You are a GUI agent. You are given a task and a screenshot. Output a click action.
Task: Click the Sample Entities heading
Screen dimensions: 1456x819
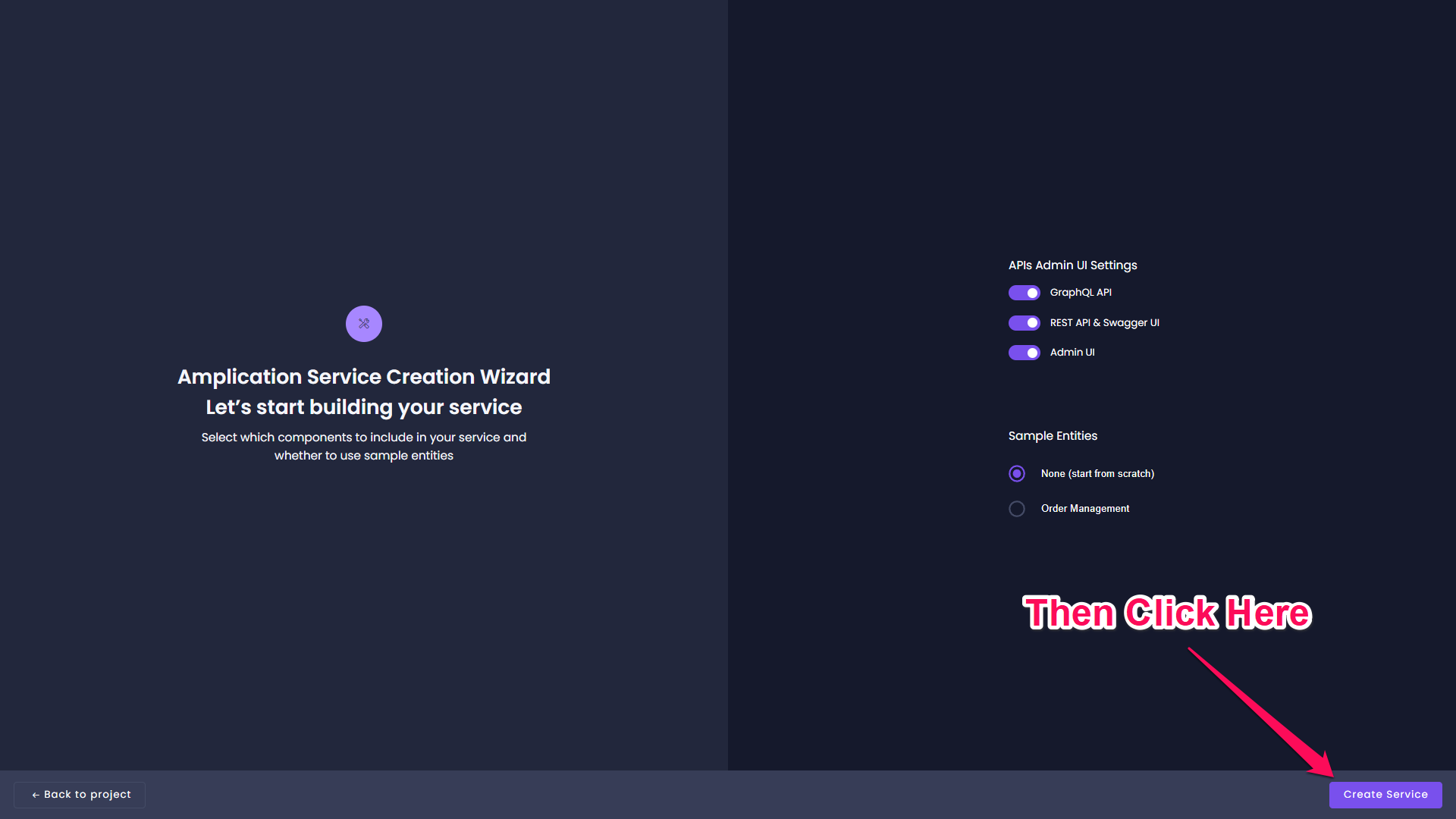(x=1053, y=436)
